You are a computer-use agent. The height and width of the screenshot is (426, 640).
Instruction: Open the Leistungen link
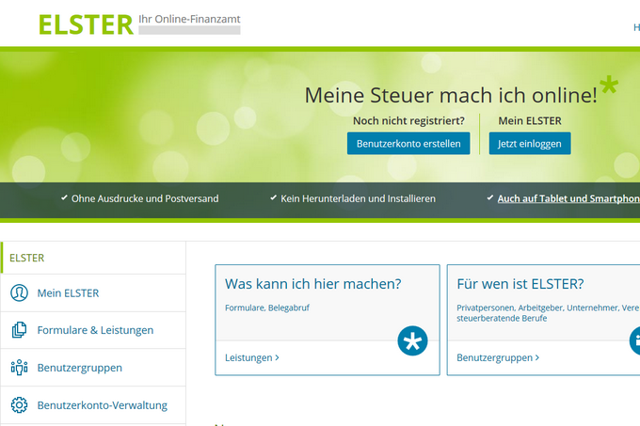coord(252,357)
